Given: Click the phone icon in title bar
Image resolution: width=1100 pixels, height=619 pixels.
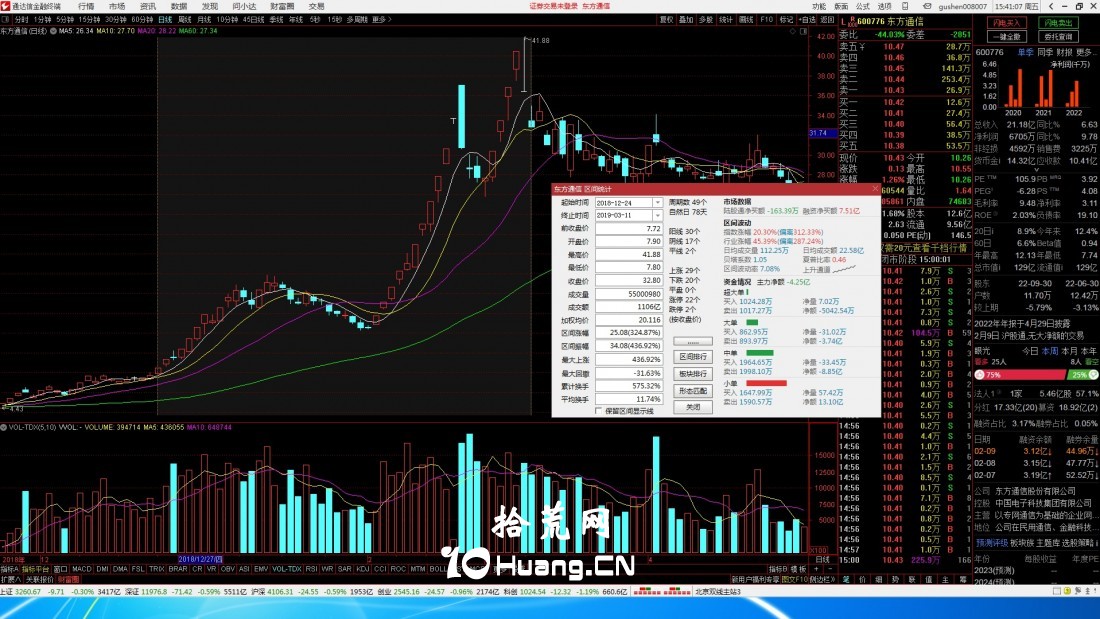Looking at the screenshot, I should (x=905, y=6).
